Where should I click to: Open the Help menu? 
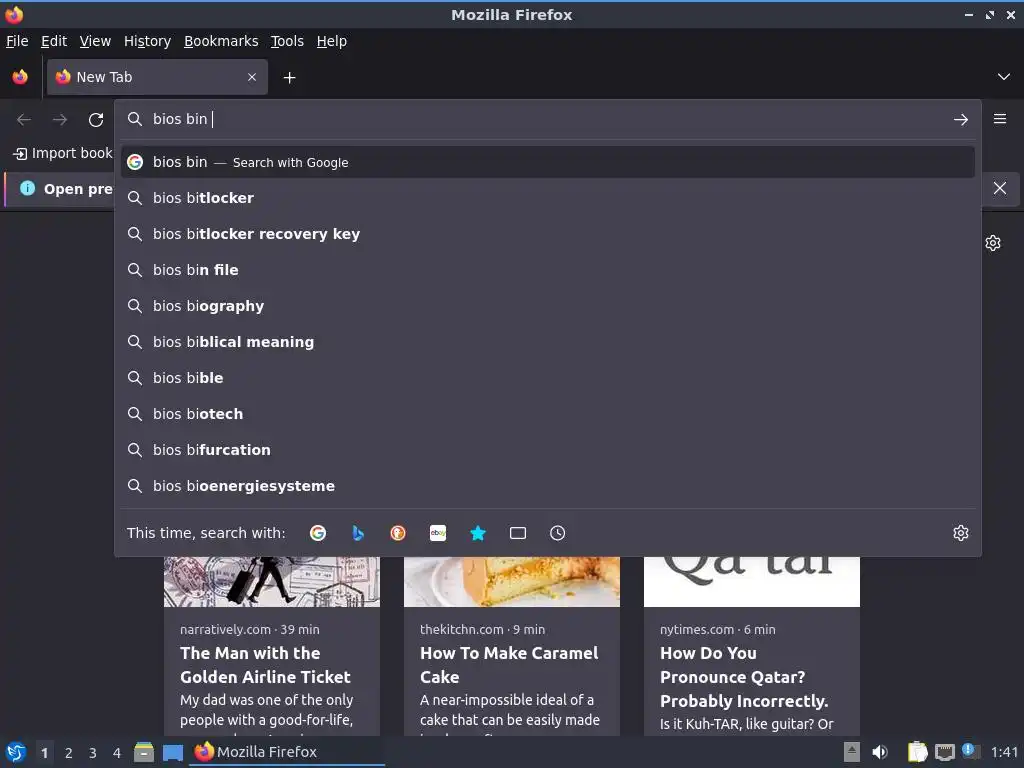tap(332, 41)
